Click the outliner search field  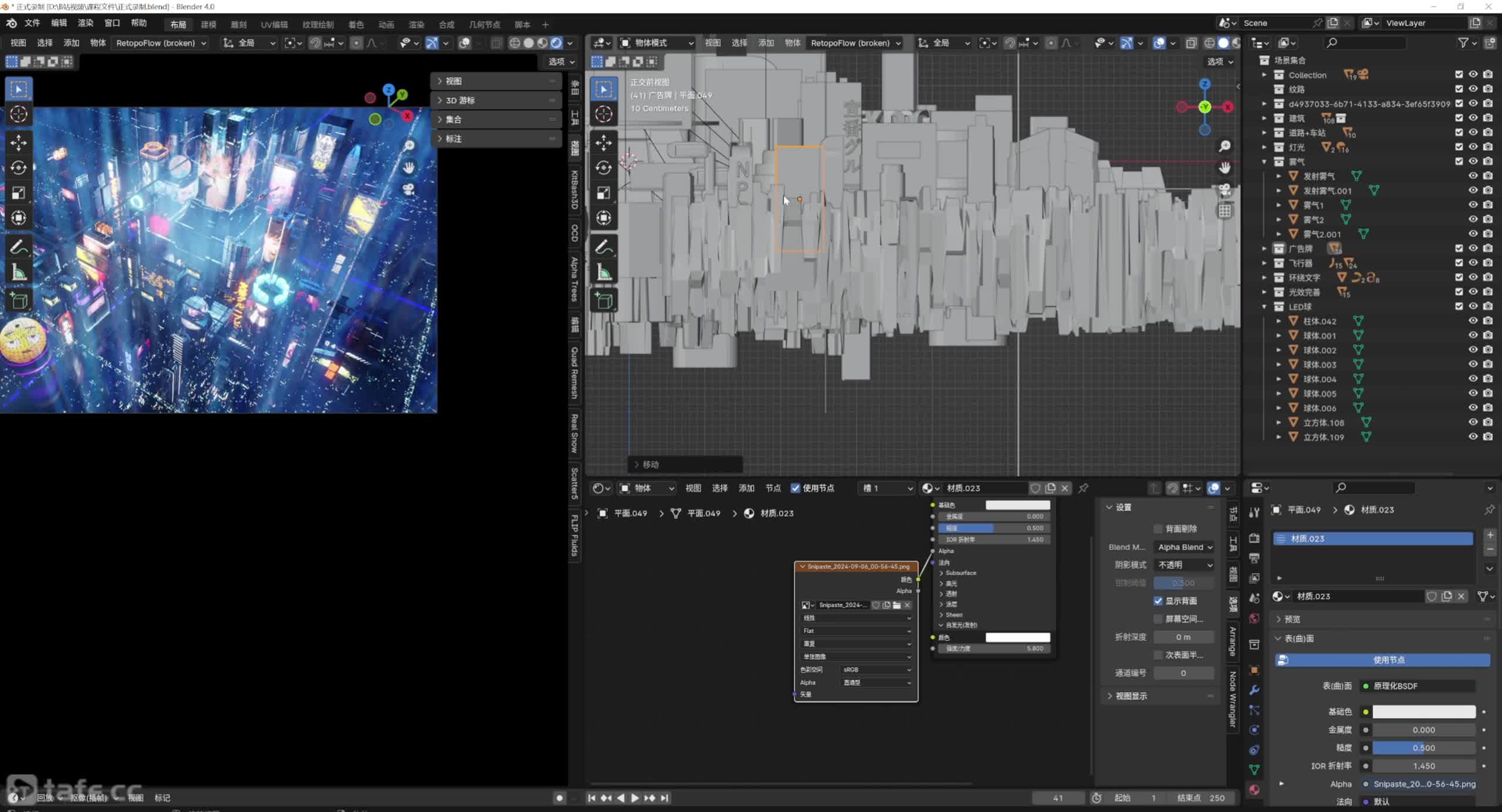(x=1365, y=43)
